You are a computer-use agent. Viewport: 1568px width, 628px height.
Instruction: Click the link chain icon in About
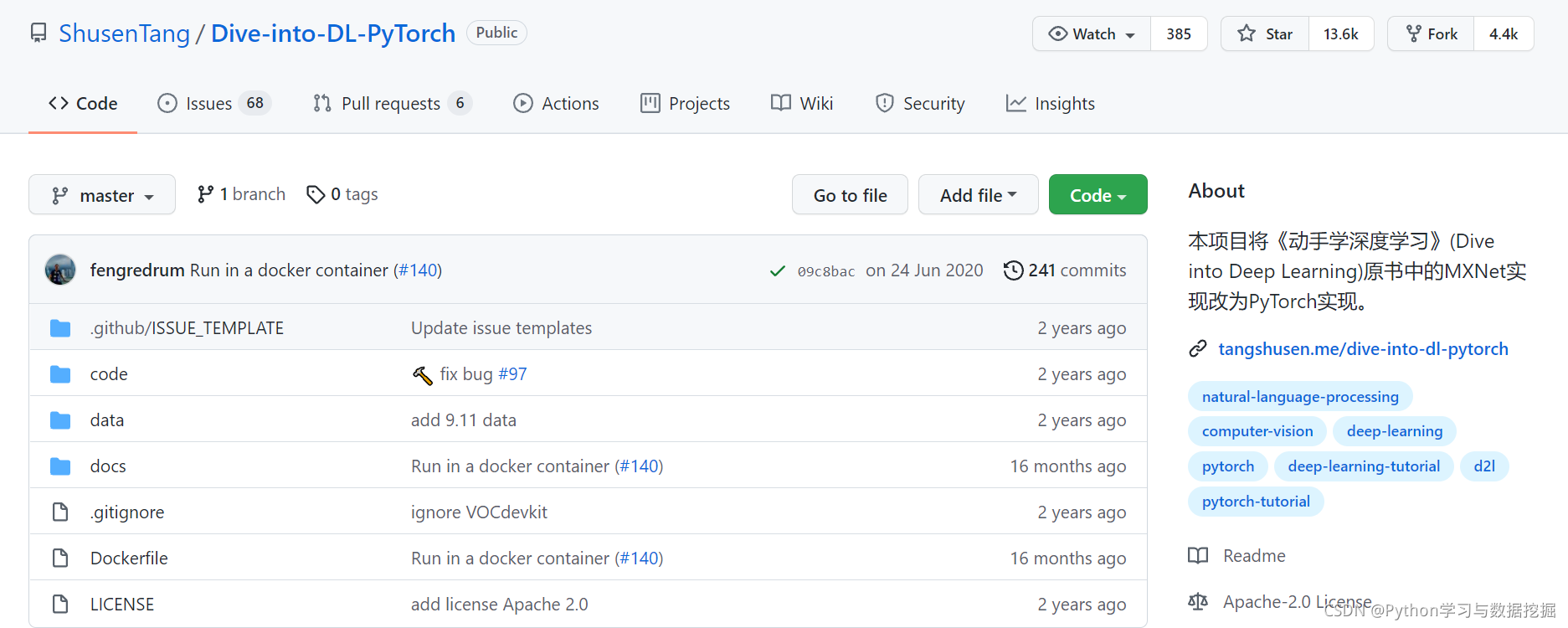point(1198,348)
